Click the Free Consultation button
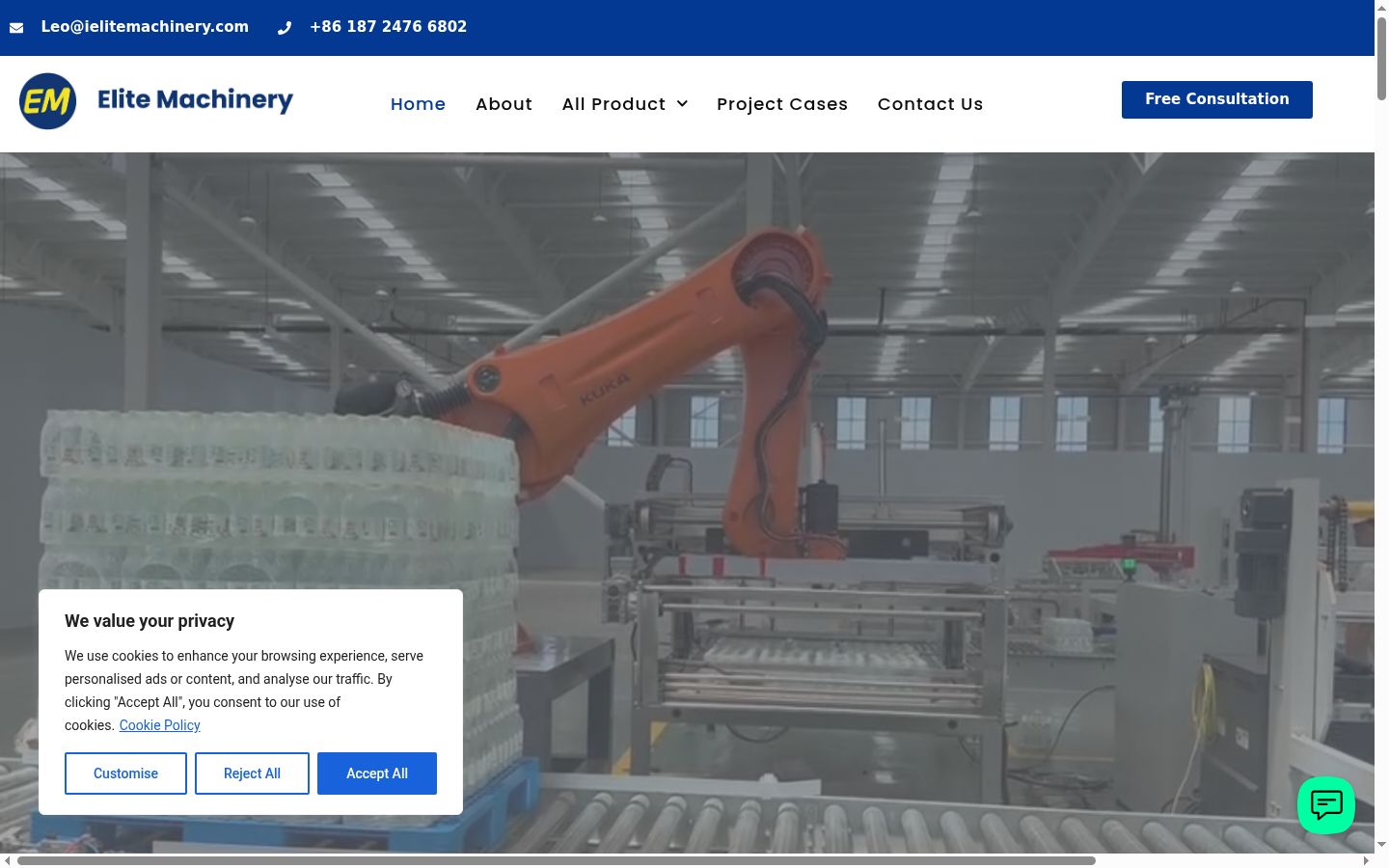 click(x=1217, y=99)
